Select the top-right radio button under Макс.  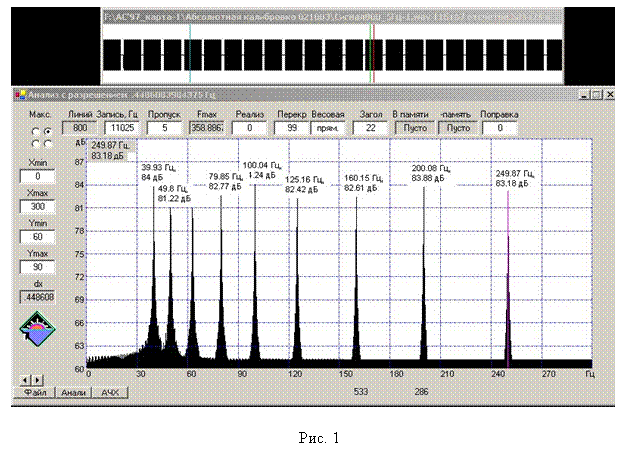point(47,131)
